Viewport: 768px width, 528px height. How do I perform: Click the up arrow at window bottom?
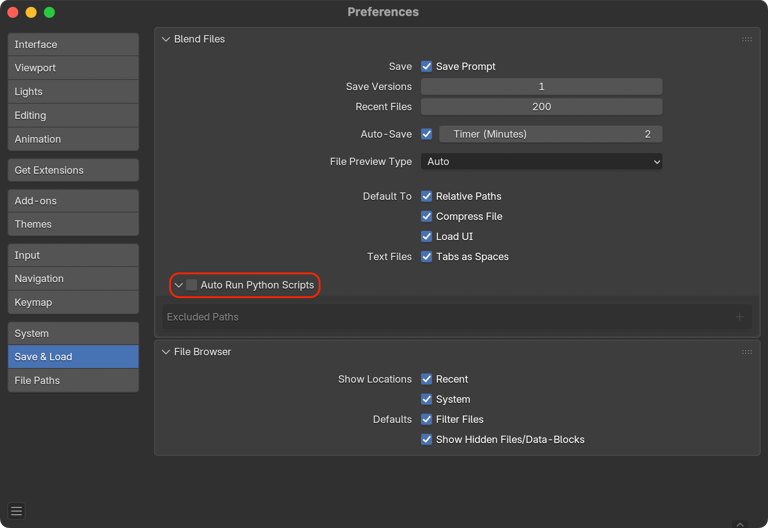[740, 524]
